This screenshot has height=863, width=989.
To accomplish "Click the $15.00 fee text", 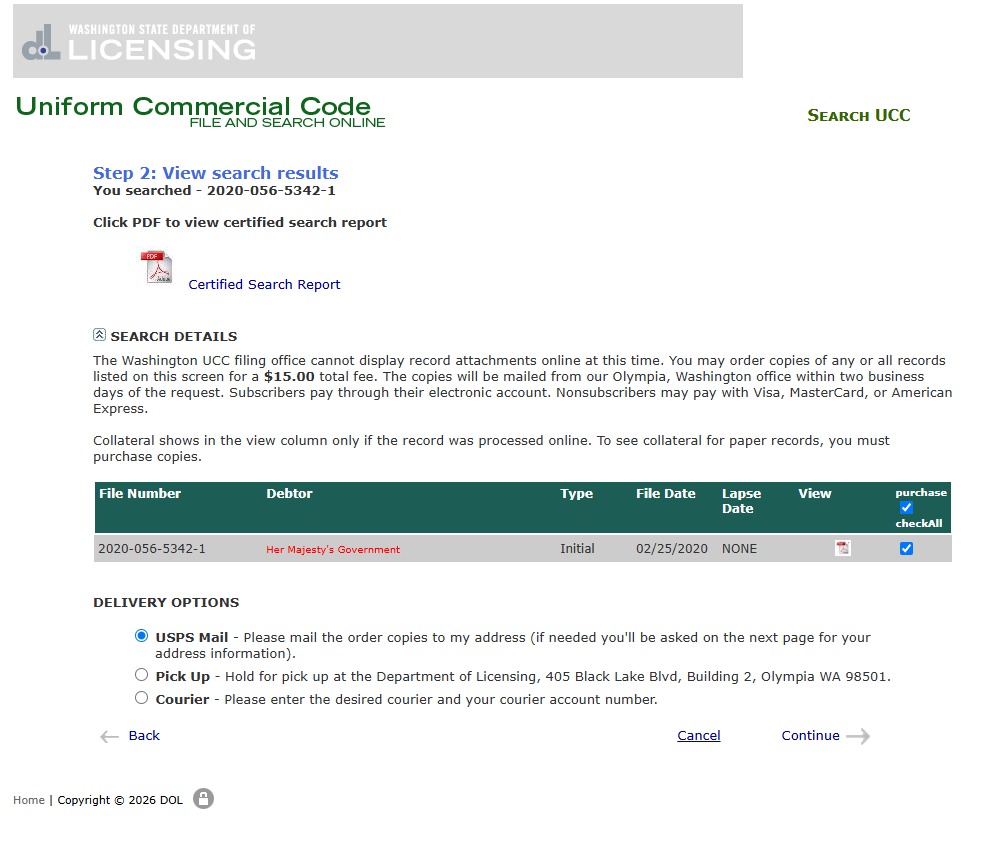I will click(289, 377).
